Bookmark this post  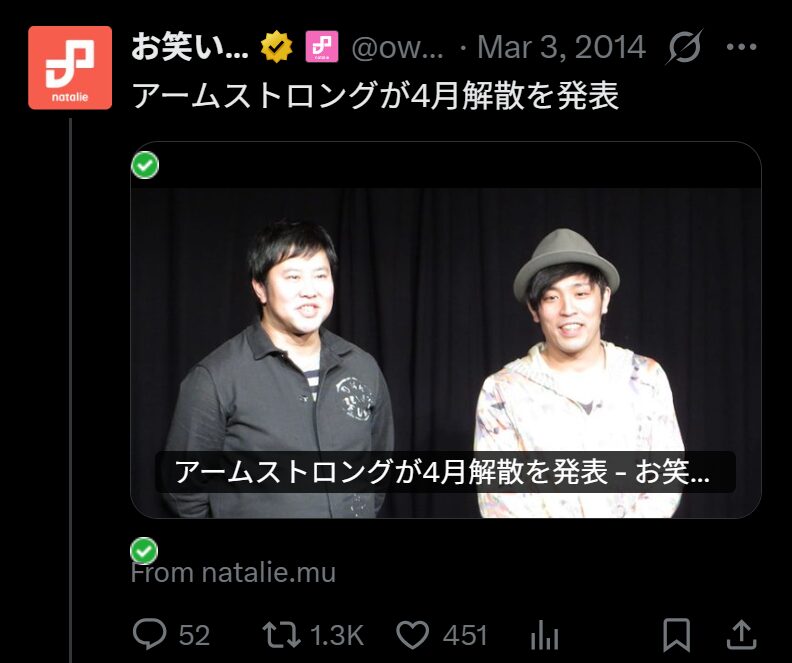click(x=677, y=635)
